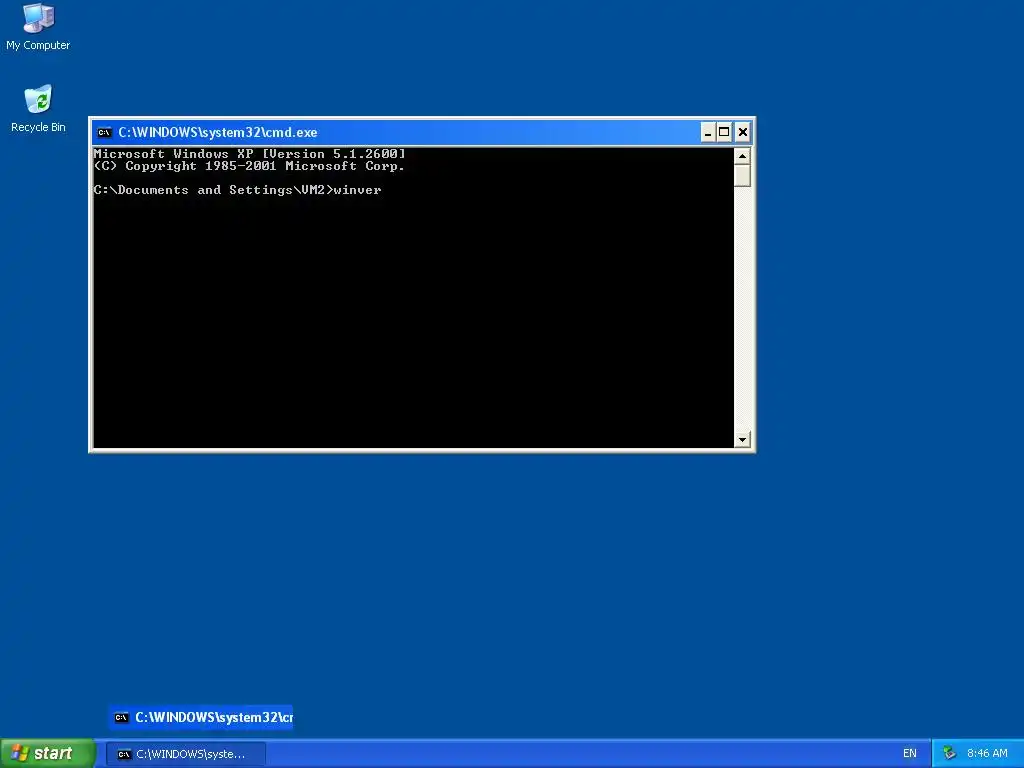Click the cmd.exe window title text
Viewport: 1024px width, 768px height.
coord(217,133)
